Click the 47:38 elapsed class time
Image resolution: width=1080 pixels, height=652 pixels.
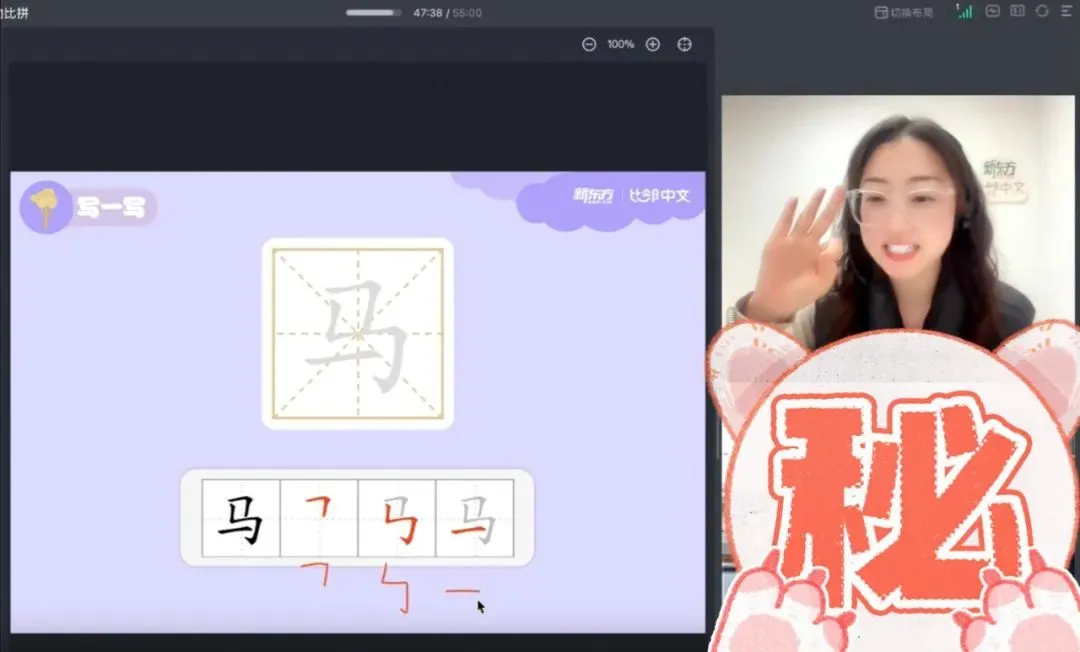(x=428, y=13)
